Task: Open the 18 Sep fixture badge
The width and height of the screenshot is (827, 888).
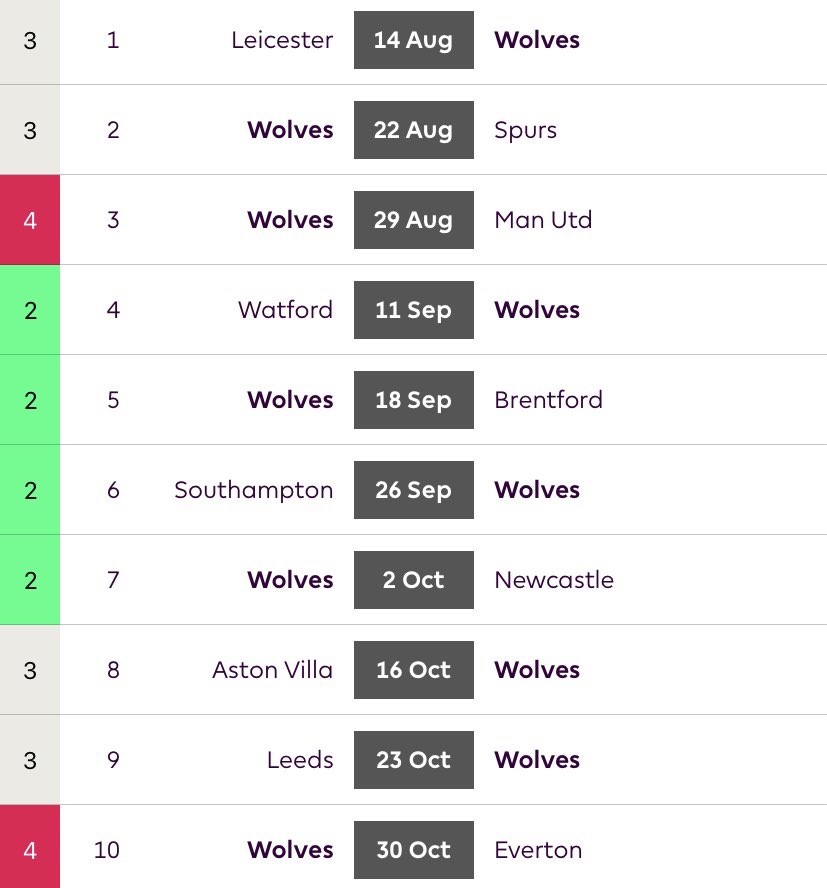Action: pos(414,400)
